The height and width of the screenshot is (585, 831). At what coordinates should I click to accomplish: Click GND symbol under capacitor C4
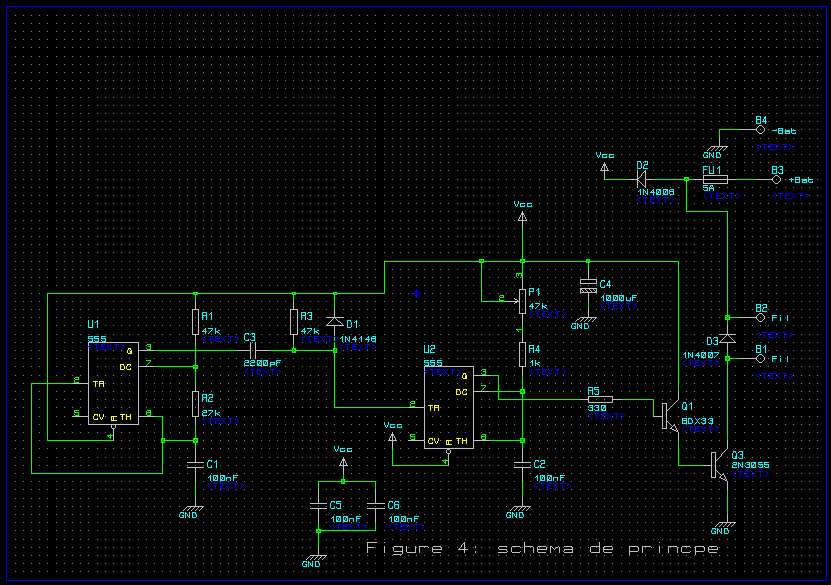[x=588, y=320]
